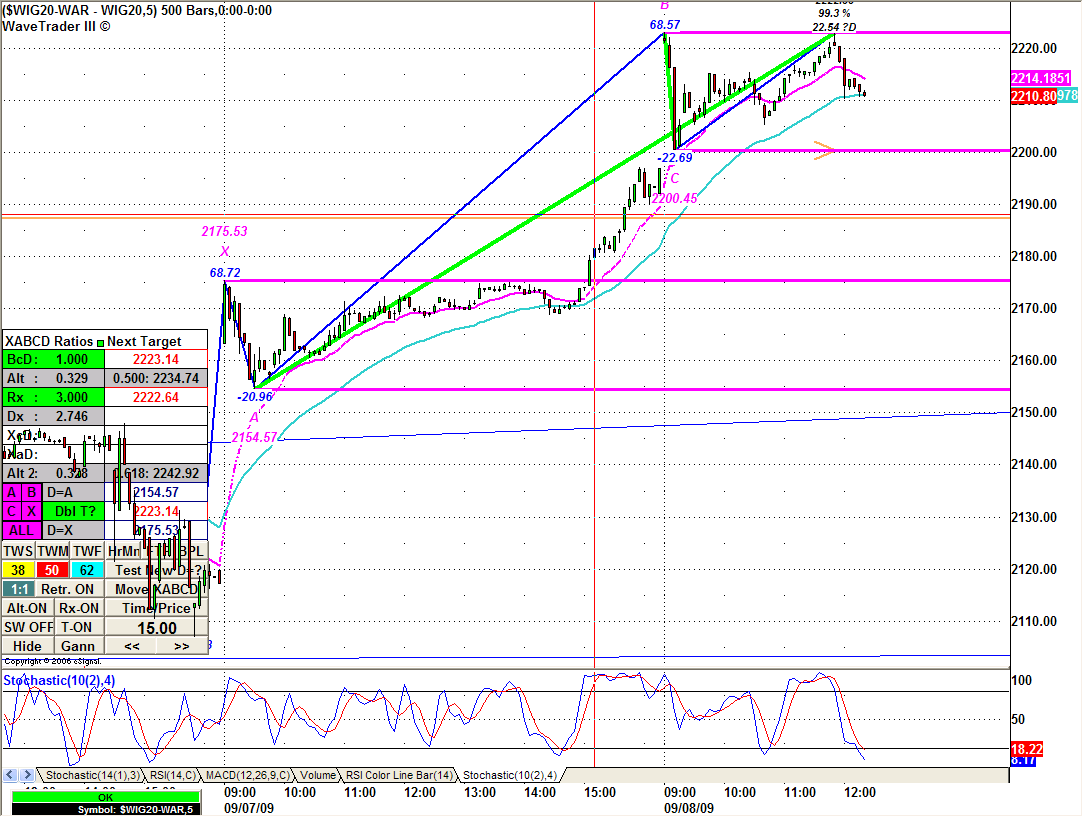1083x817 pixels.
Task: Click the >> next button
Action: pyautogui.click(x=182, y=646)
